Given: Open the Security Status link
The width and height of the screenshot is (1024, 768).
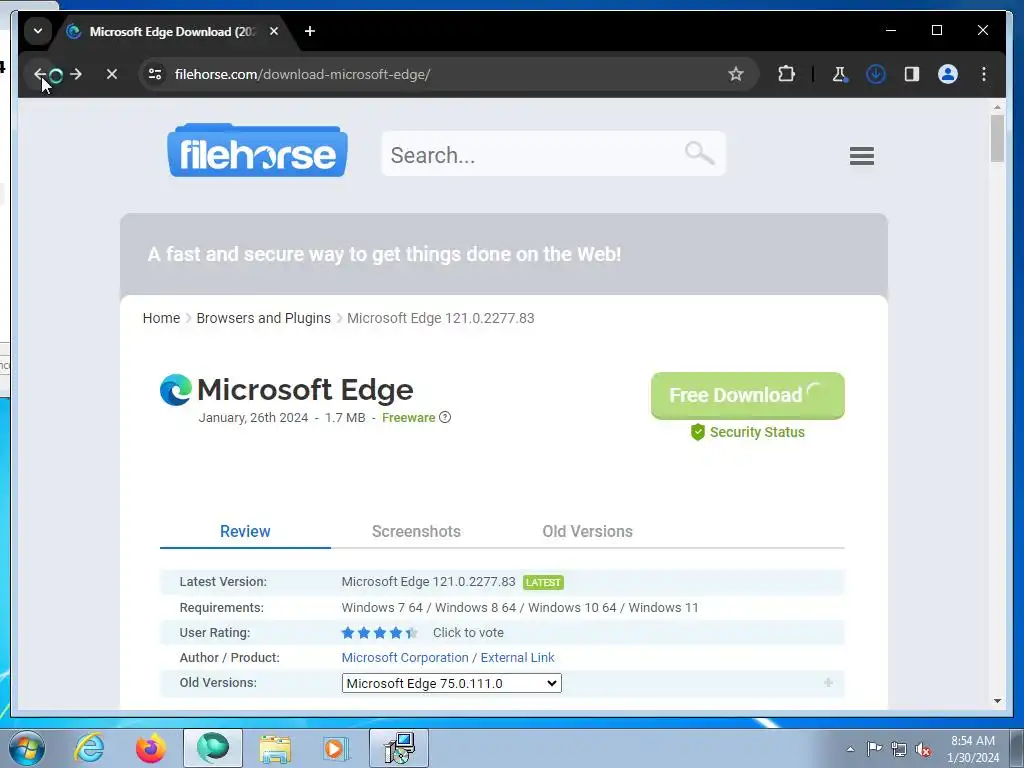Looking at the screenshot, I should (x=748, y=432).
